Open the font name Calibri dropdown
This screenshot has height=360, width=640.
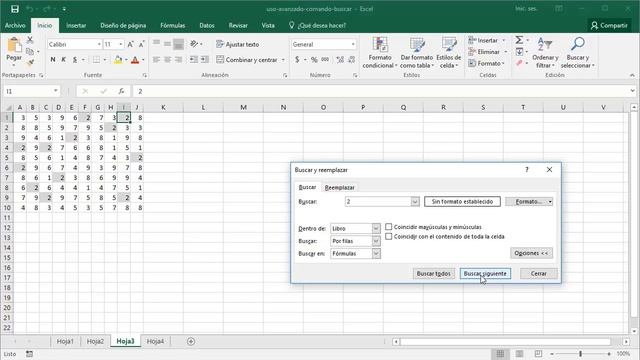(x=99, y=44)
